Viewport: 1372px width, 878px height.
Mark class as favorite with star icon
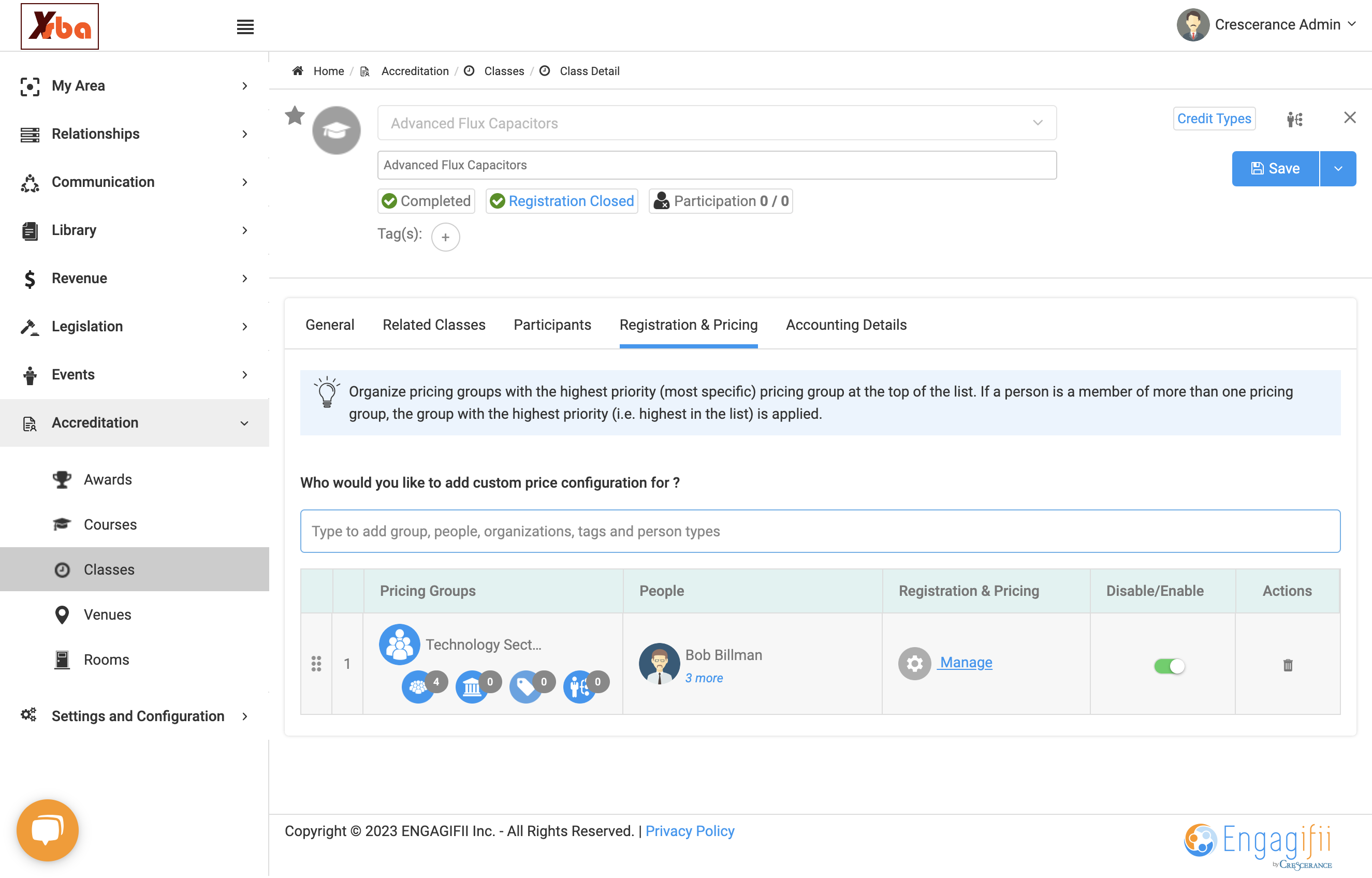click(295, 116)
